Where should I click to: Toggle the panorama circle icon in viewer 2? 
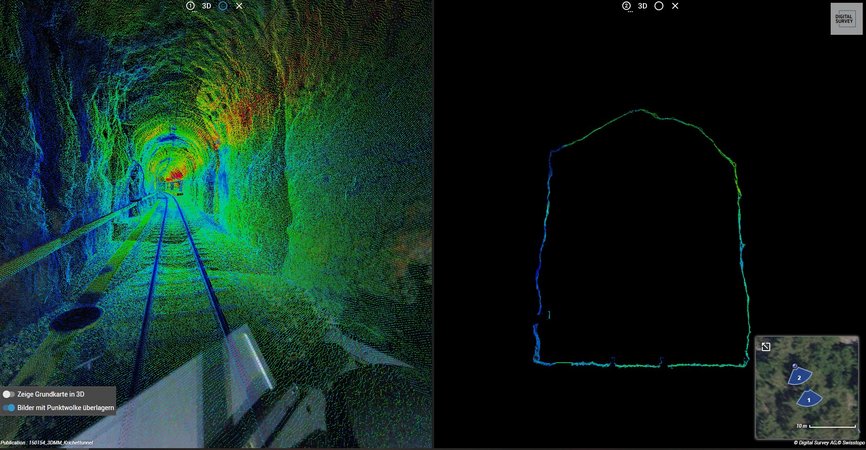(658, 6)
